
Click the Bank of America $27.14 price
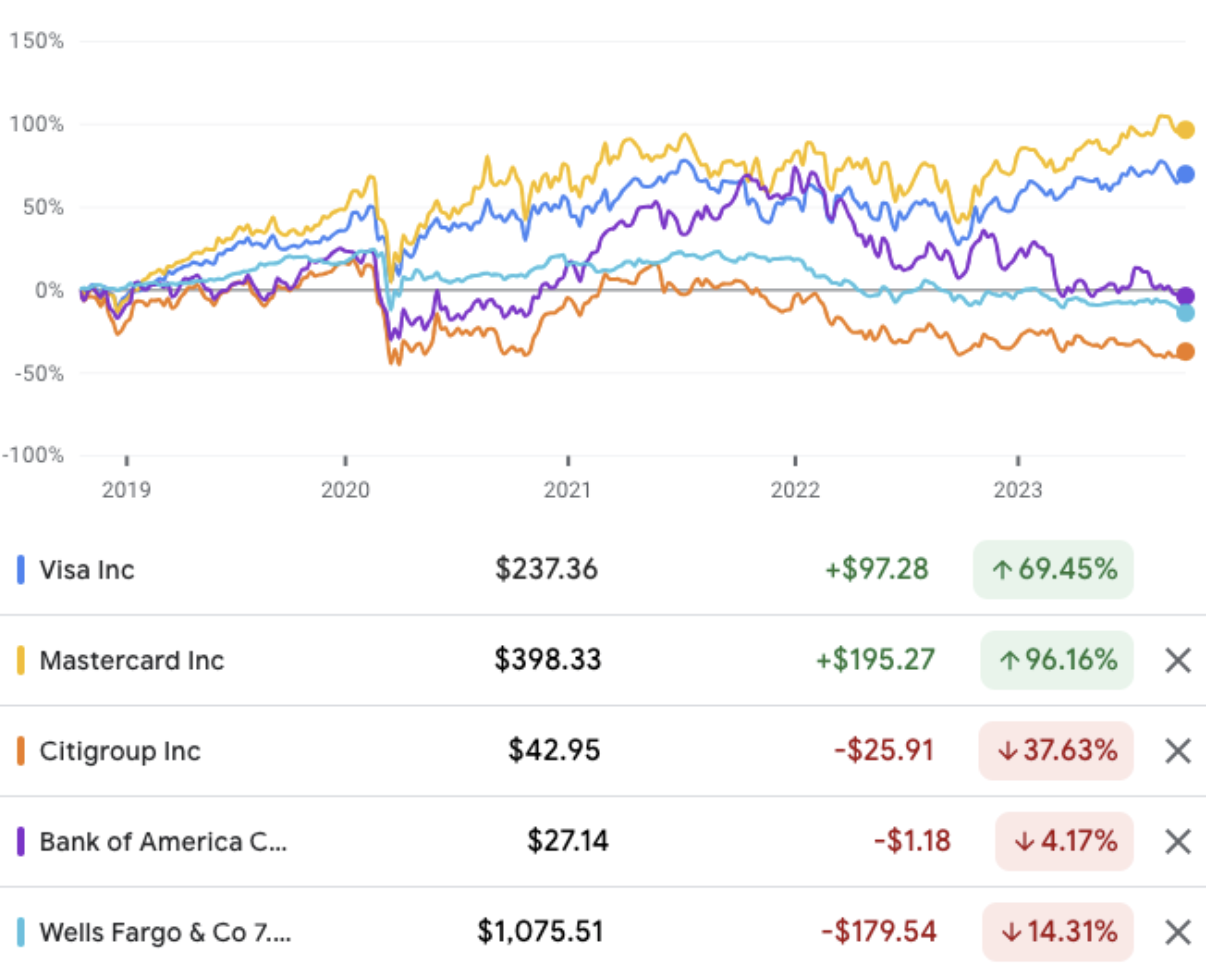(x=567, y=842)
